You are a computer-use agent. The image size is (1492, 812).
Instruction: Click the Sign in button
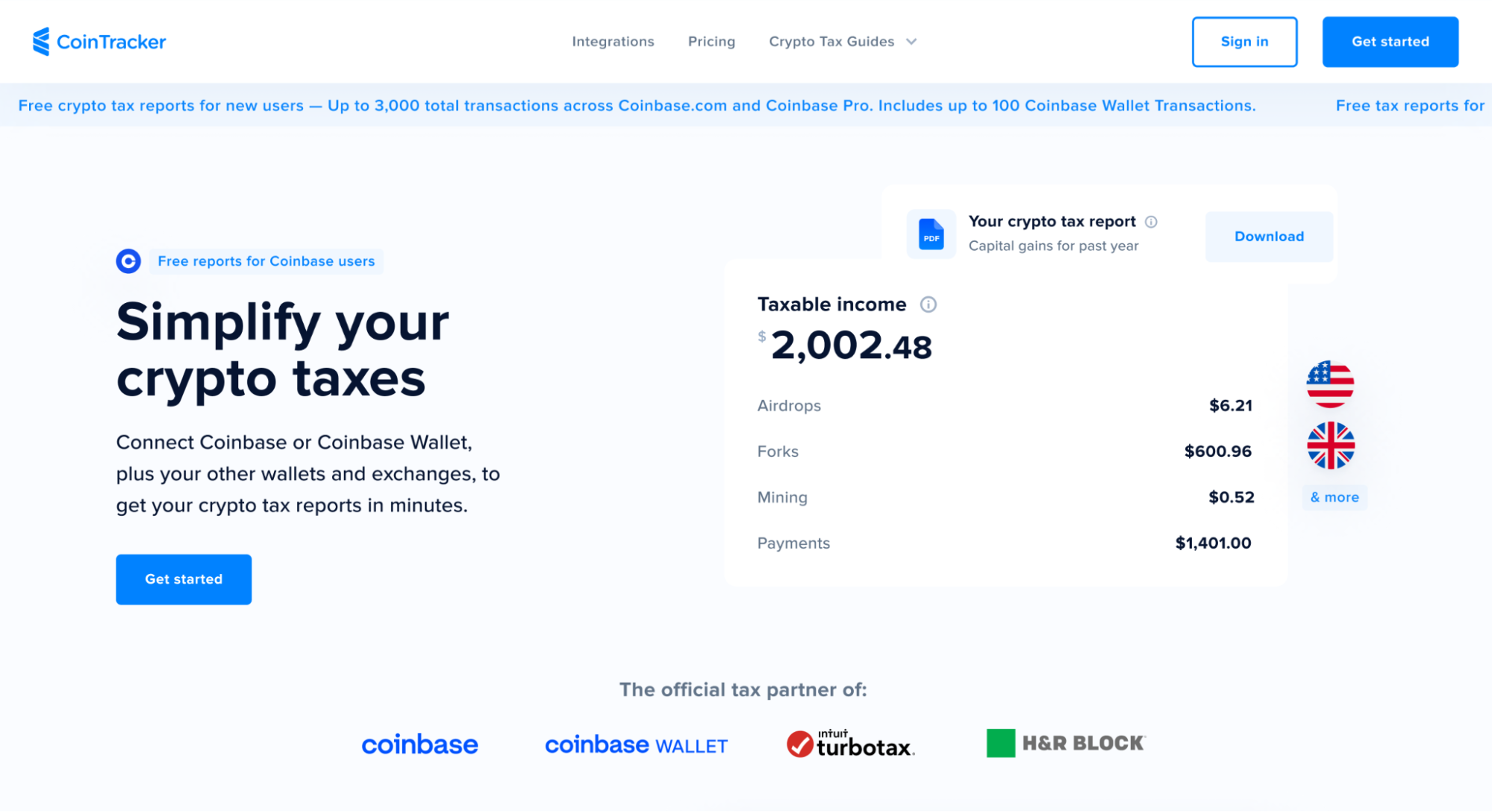click(x=1244, y=41)
